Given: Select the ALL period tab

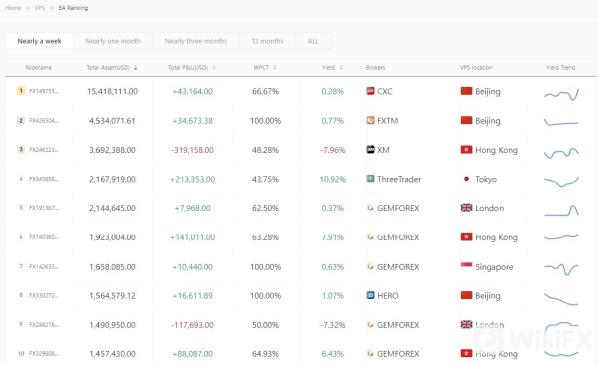Looking at the screenshot, I should coord(313,41).
